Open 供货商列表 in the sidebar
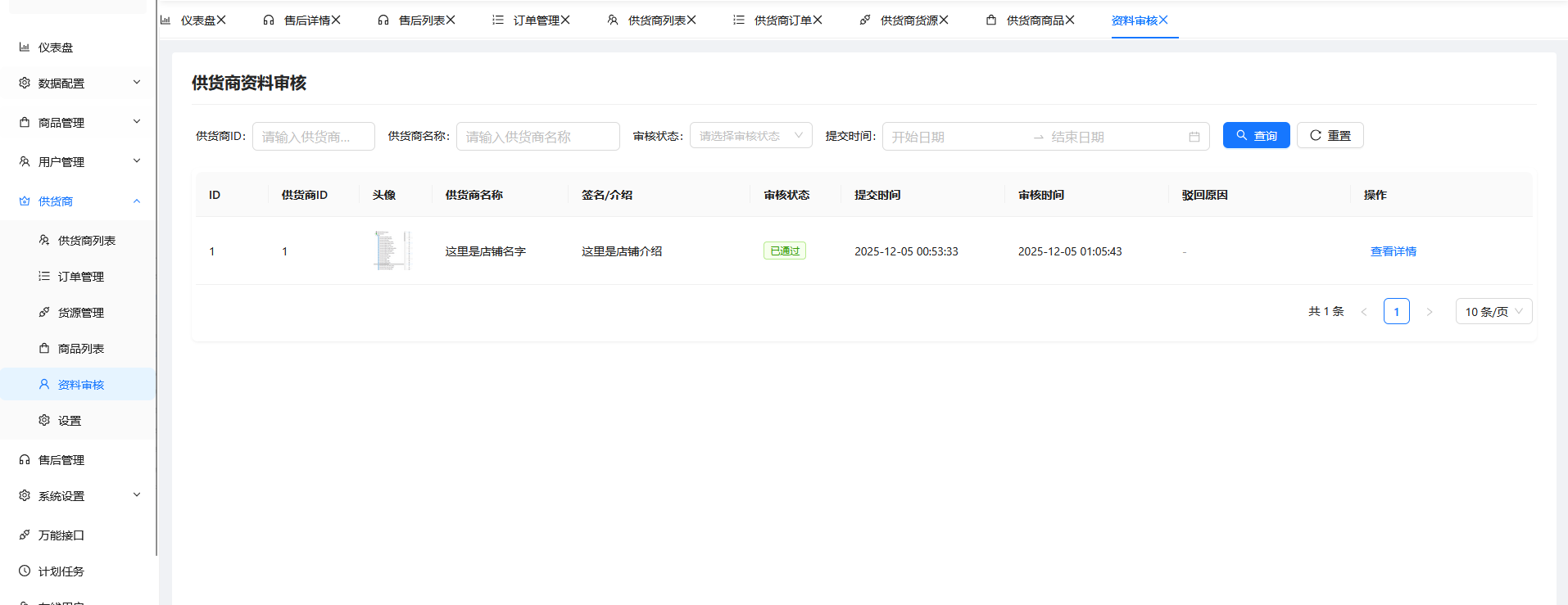Screen dimensions: 1568x605 click(86, 241)
